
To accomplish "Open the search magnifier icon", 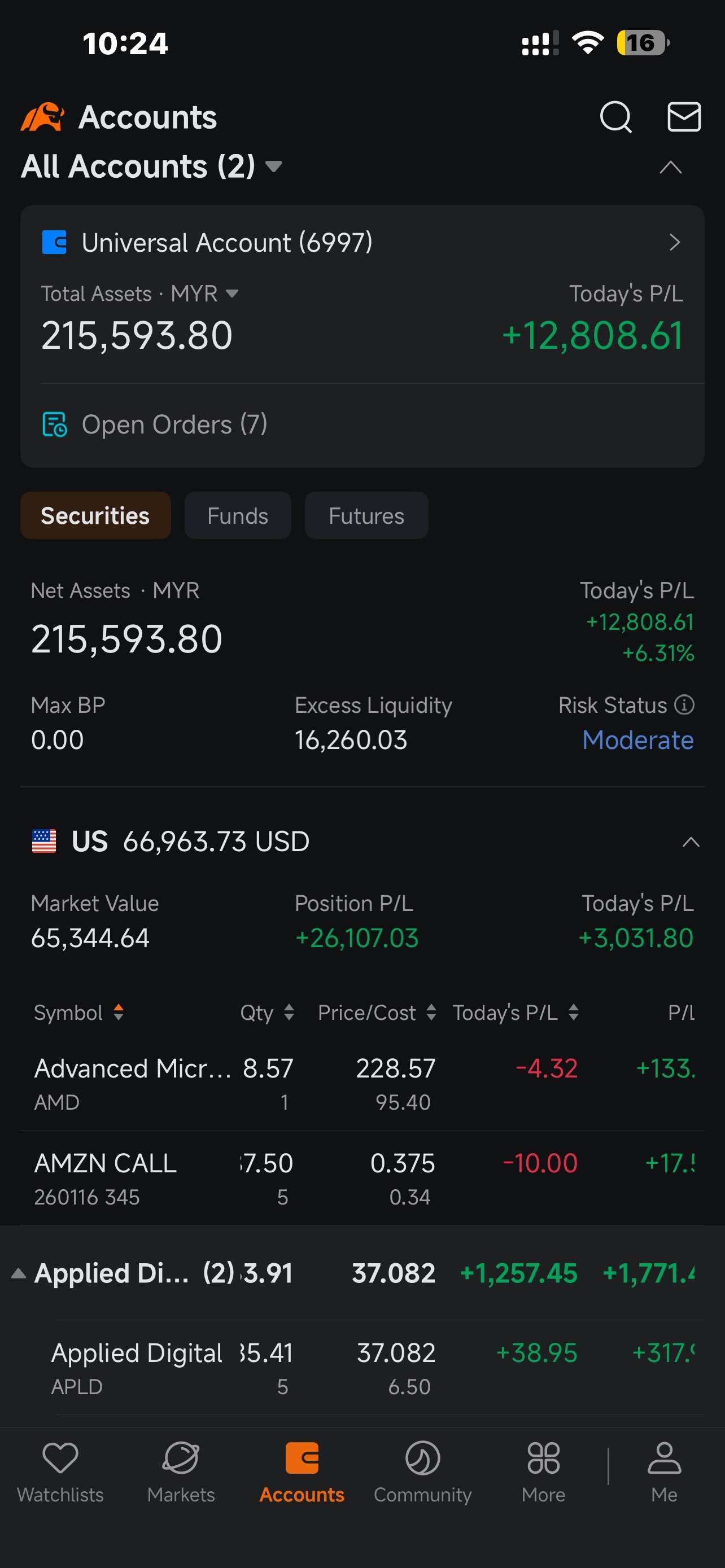I will (615, 117).
